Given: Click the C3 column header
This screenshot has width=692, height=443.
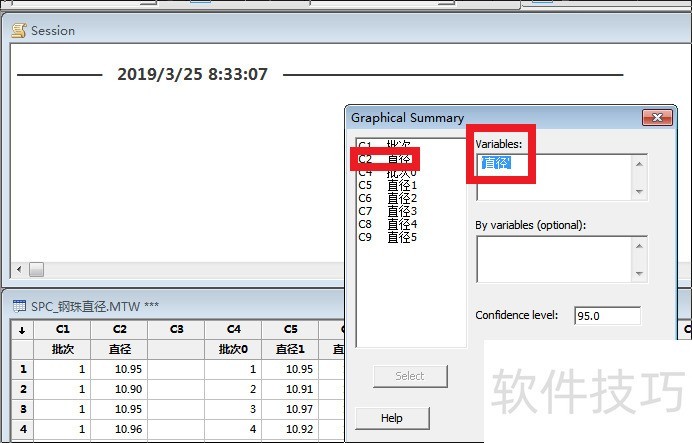Looking at the screenshot, I should [x=176, y=330].
